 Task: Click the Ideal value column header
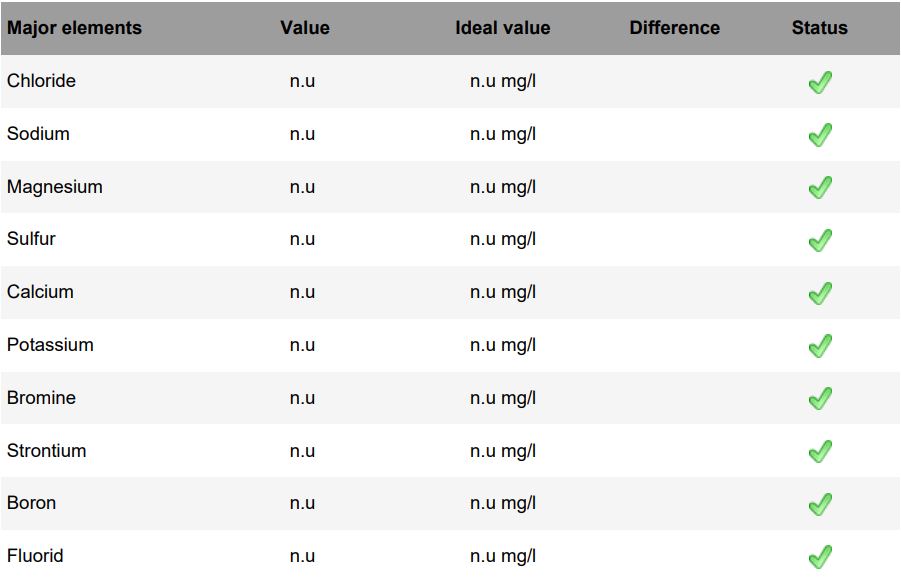tap(502, 28)
